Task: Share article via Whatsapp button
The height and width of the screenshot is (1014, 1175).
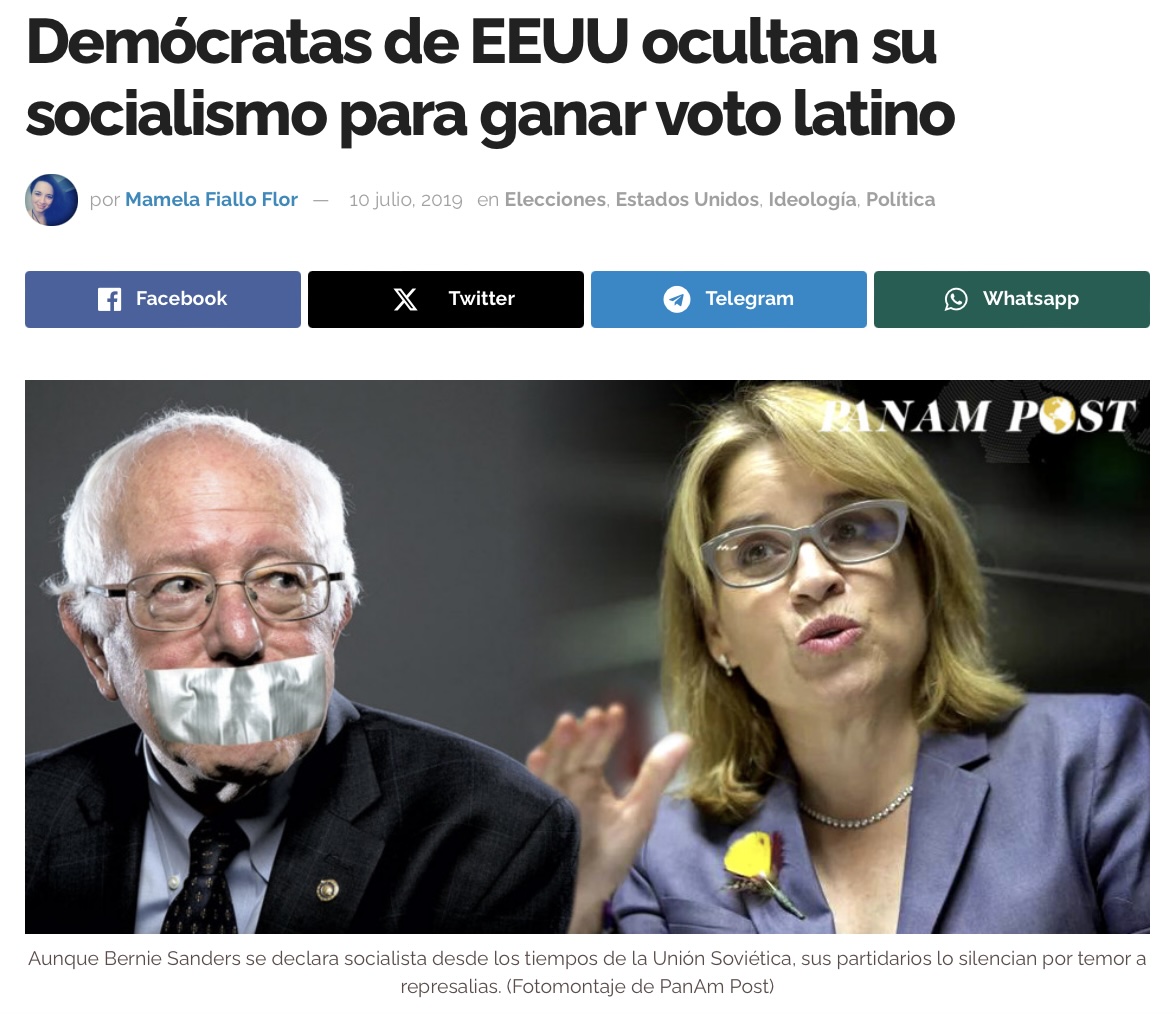Action: (x=1012, y=299)
